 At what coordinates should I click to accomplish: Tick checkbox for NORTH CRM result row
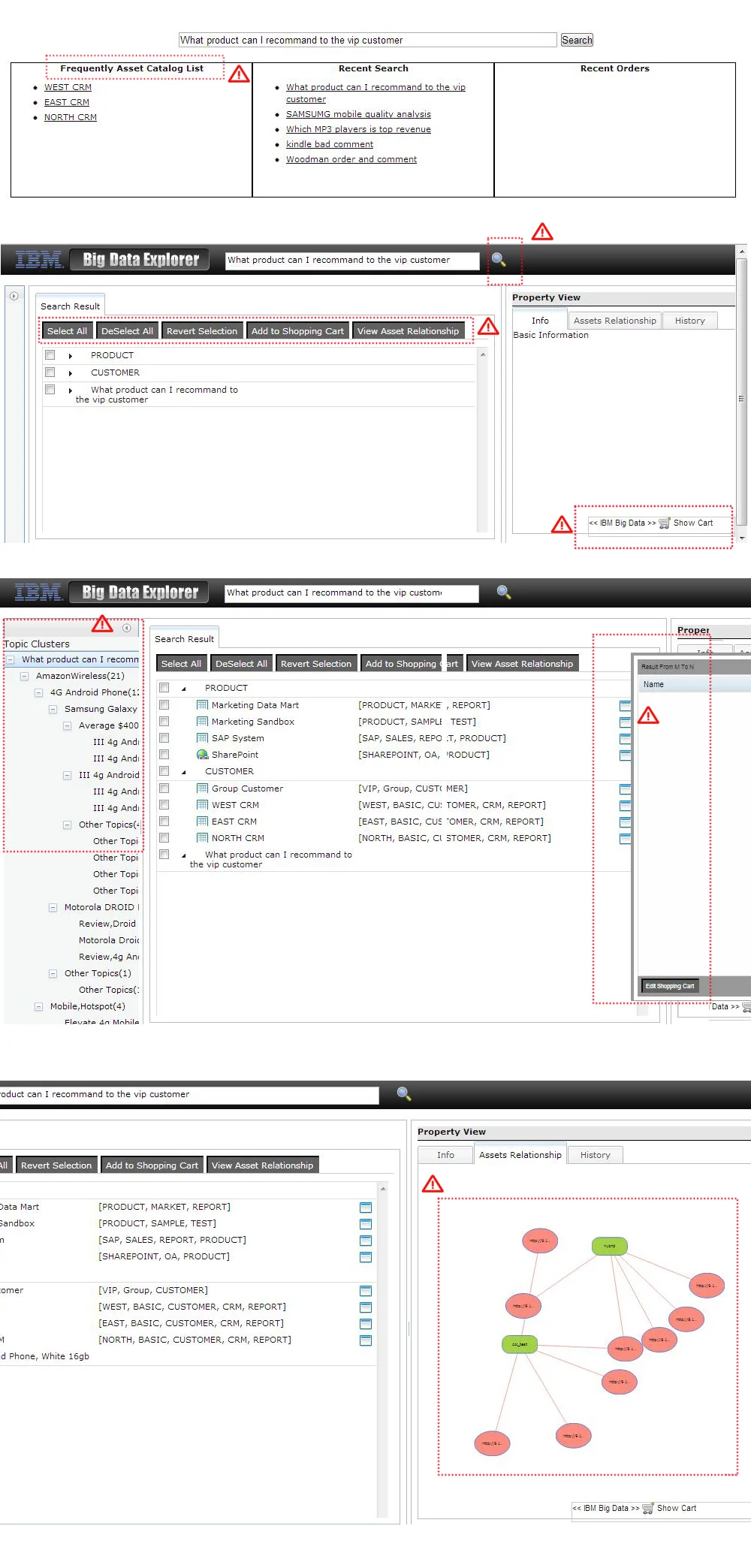point(164,838)
